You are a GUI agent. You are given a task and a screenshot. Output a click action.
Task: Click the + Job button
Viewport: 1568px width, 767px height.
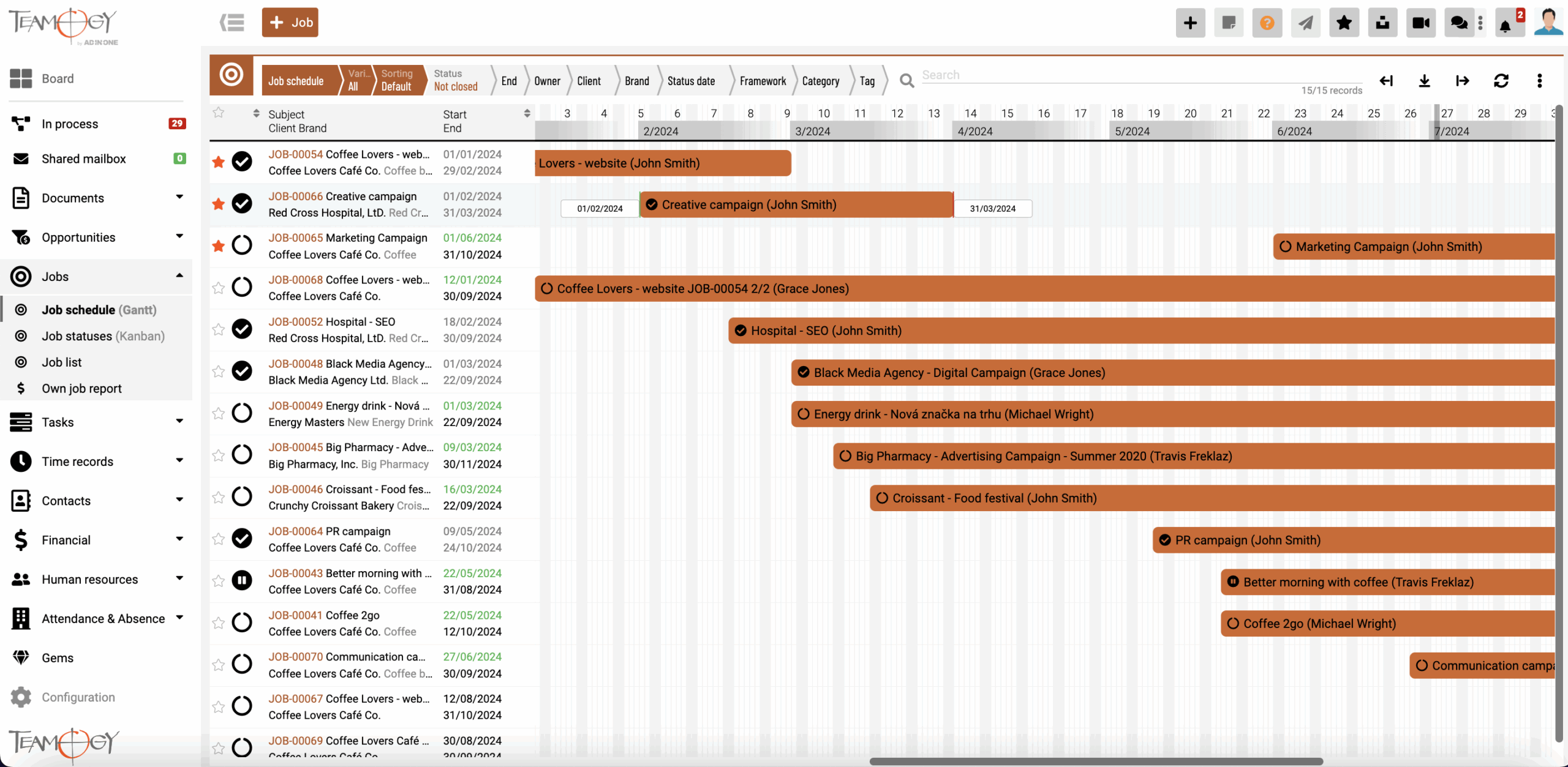click(290, 23)
